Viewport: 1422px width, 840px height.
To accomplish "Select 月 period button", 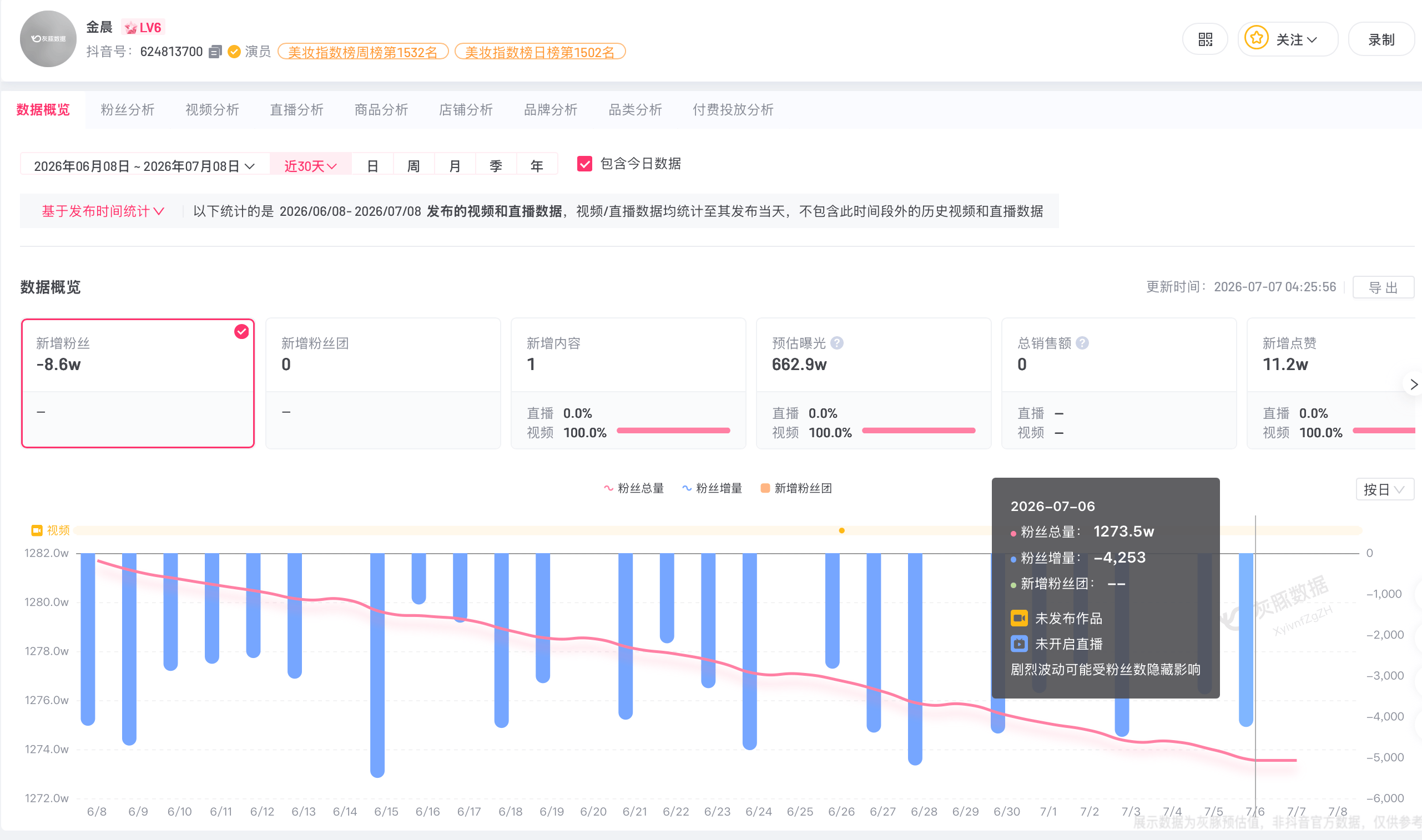I will [455, 166].
